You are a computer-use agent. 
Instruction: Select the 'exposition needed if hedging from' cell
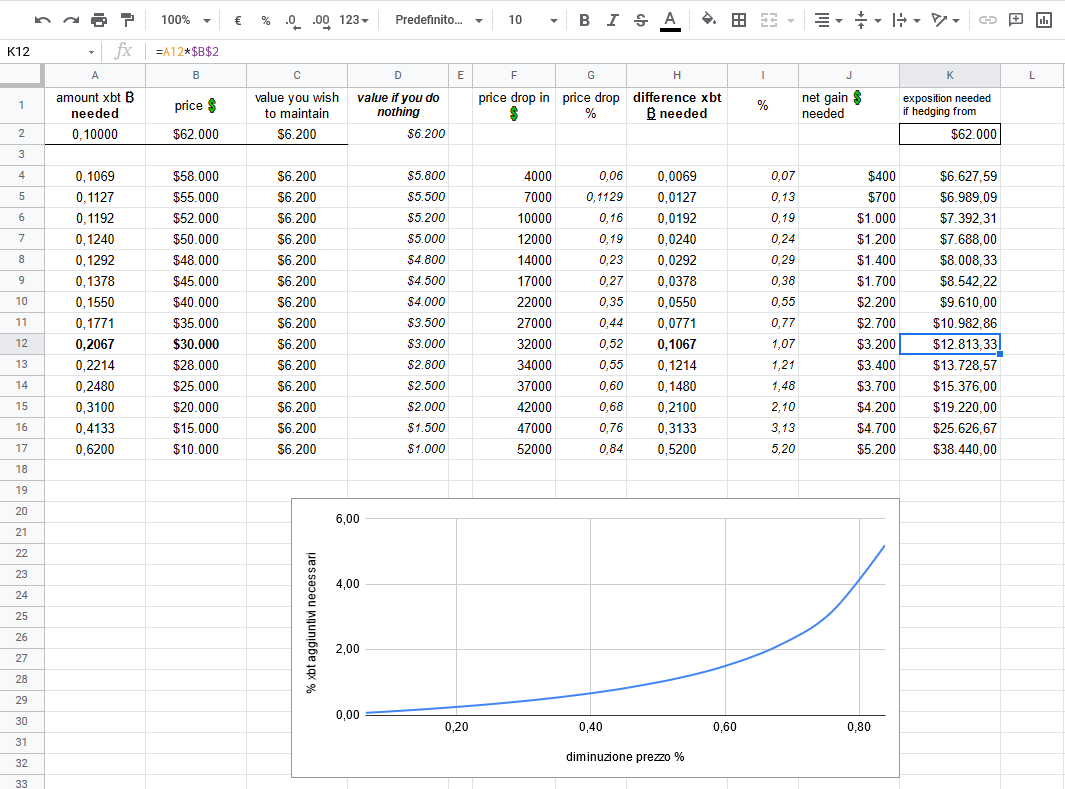click(950, 105)
